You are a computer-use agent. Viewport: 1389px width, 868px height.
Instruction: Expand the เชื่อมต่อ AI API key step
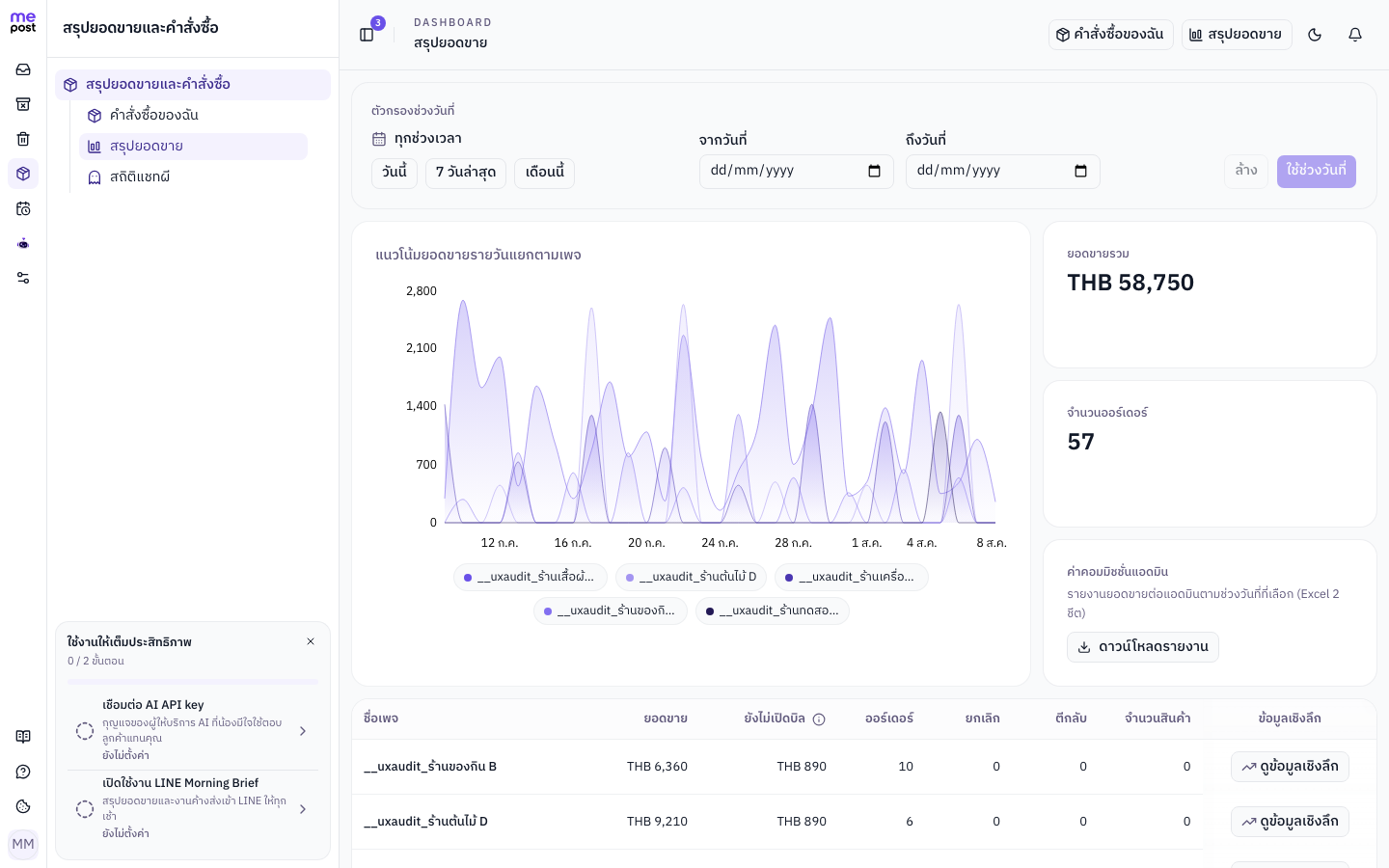click(x=193, y=731)
